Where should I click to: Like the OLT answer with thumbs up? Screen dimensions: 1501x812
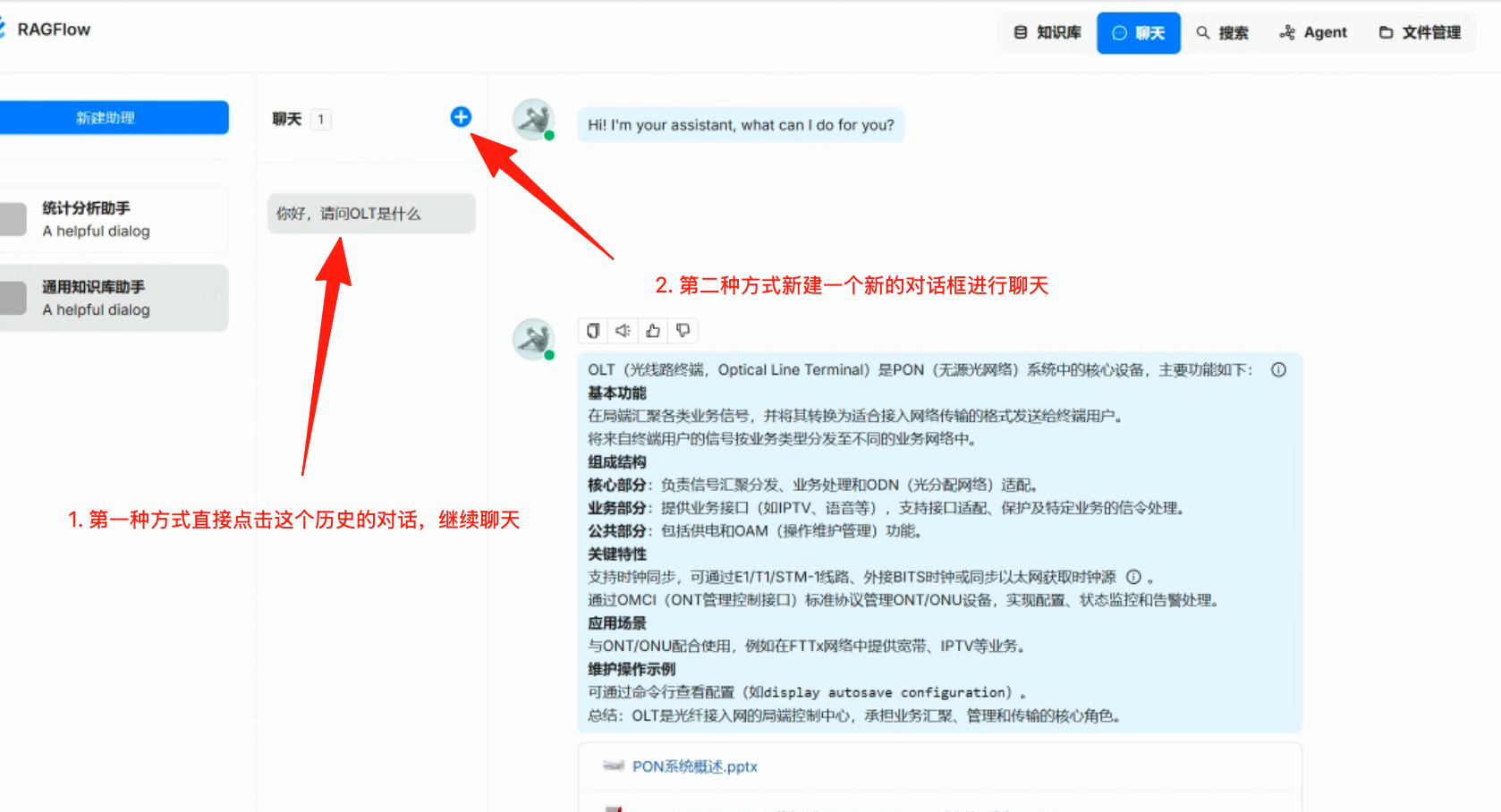(653, 331)
